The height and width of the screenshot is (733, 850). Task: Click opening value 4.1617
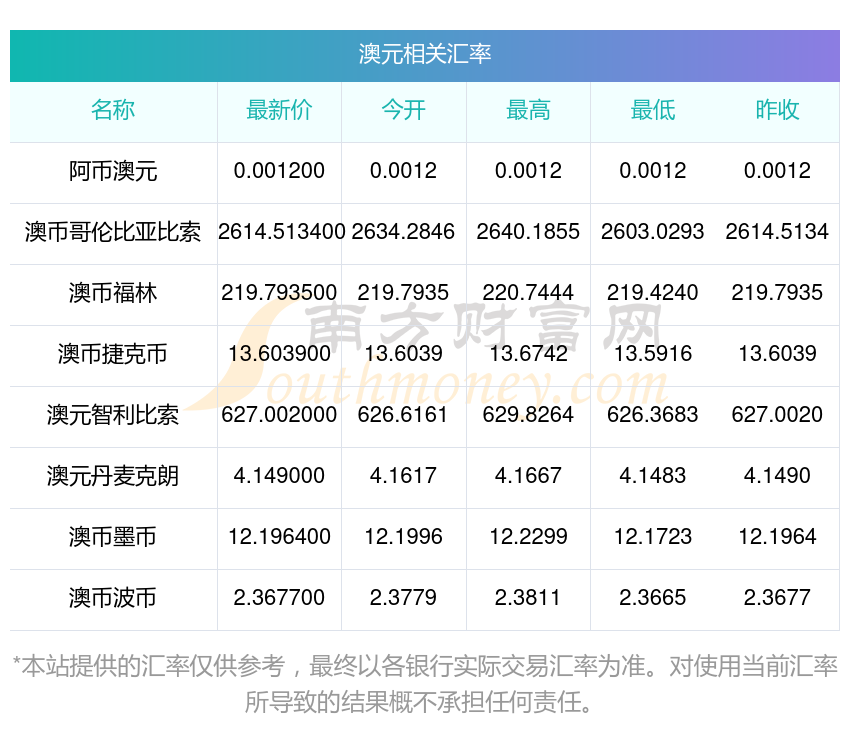(x=403, y=476)
